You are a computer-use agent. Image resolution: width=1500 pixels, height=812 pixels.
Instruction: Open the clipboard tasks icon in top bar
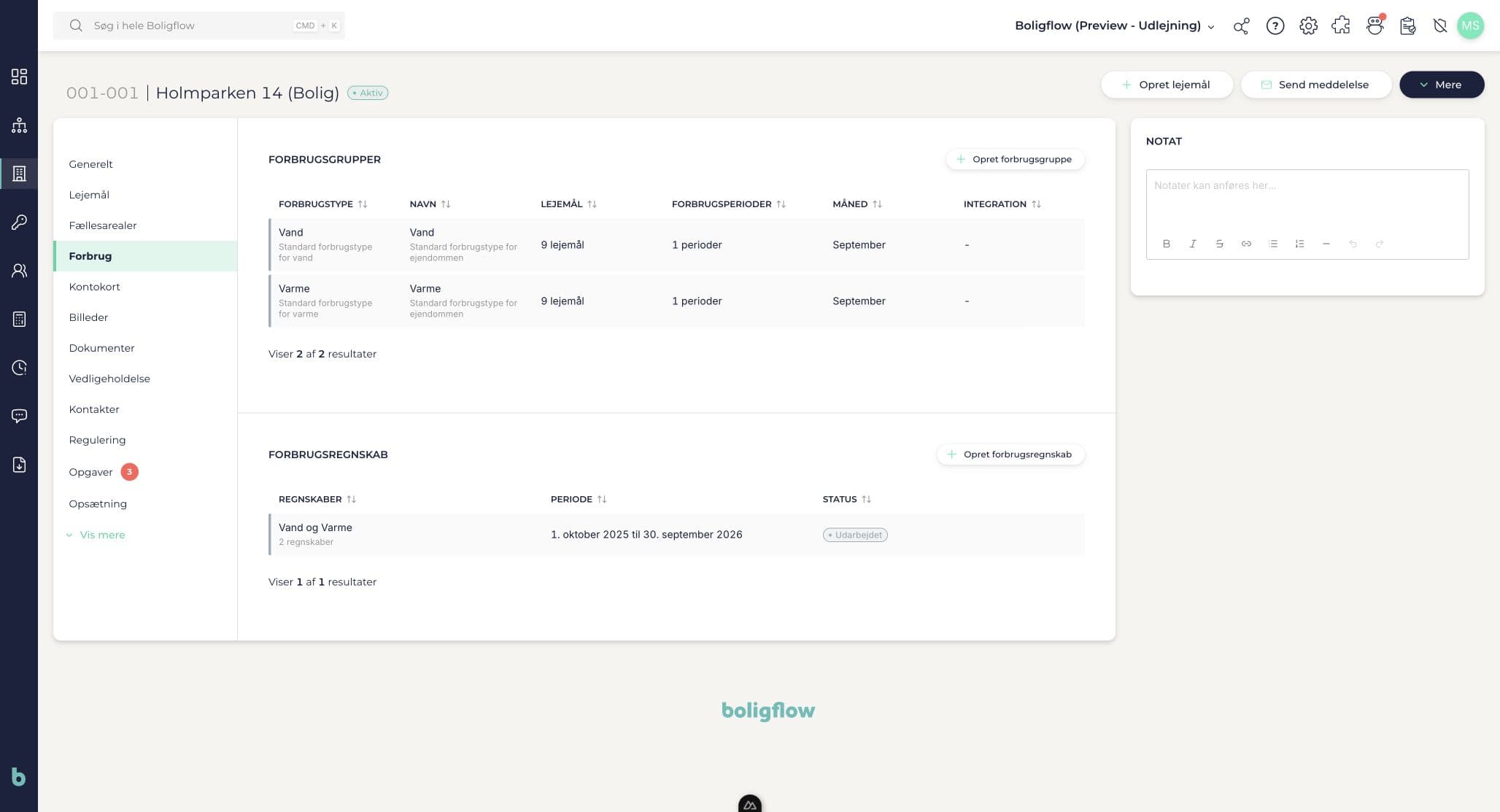pyautogui.click(x=1407, y=26)
